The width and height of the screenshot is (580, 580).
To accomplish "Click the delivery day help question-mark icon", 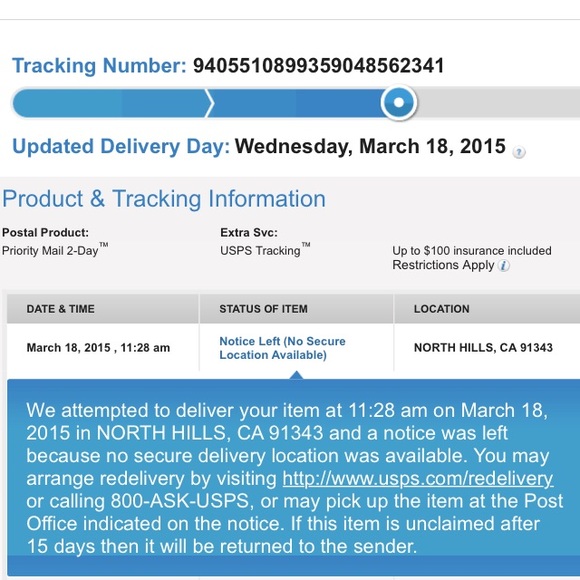I will click(519, 152).
